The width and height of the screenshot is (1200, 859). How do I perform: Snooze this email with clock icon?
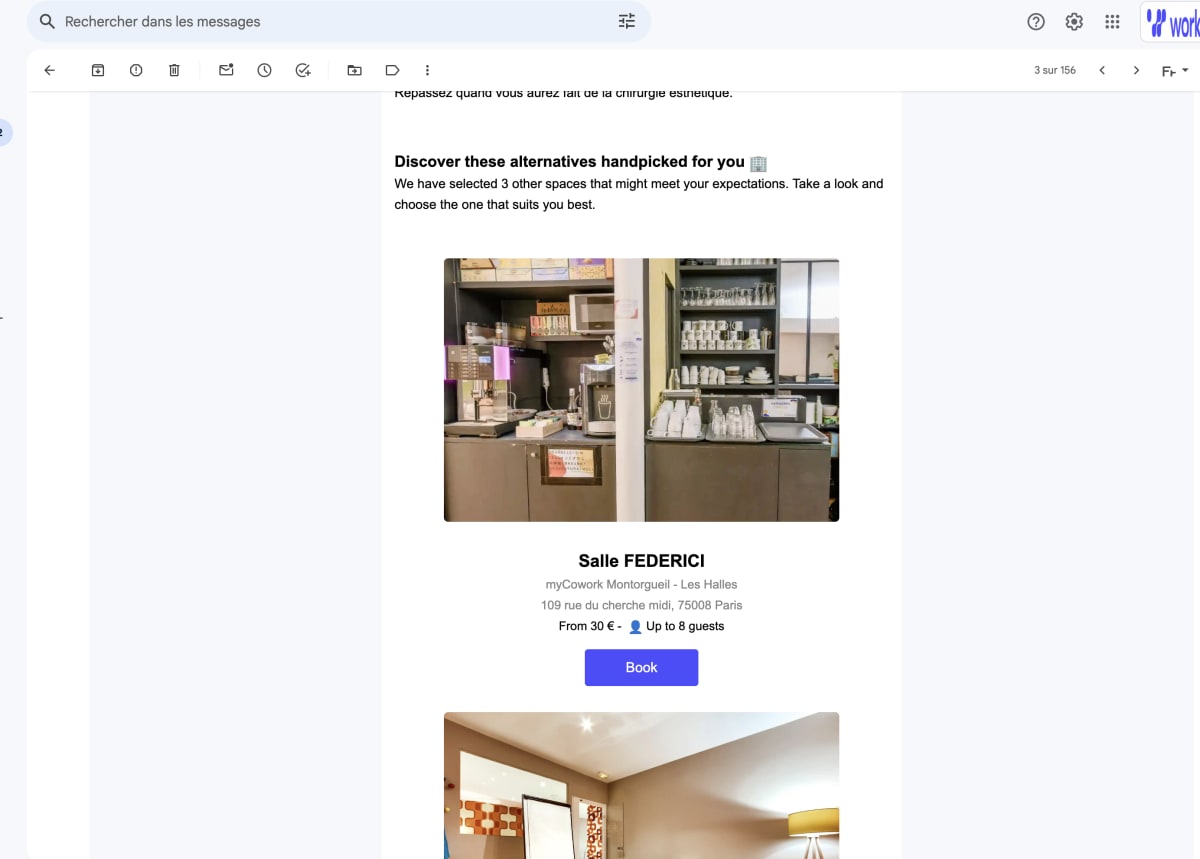pos(264,70)
